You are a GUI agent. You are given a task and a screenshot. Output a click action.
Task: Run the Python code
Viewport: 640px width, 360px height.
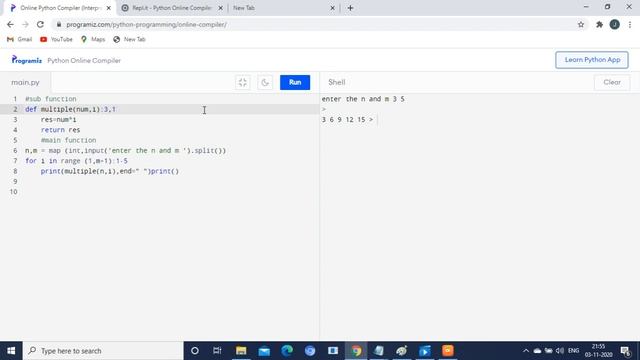tap(295, 82)
